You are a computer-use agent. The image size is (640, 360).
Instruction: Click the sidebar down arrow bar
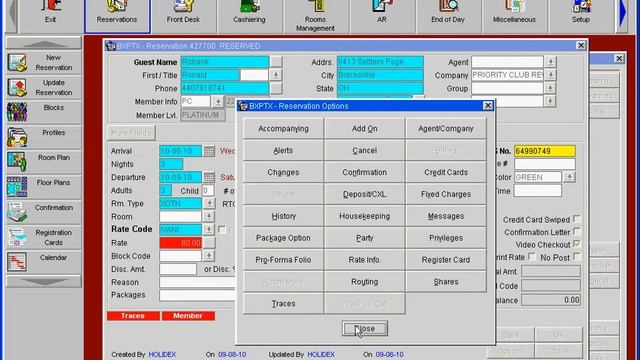[44, 281]
